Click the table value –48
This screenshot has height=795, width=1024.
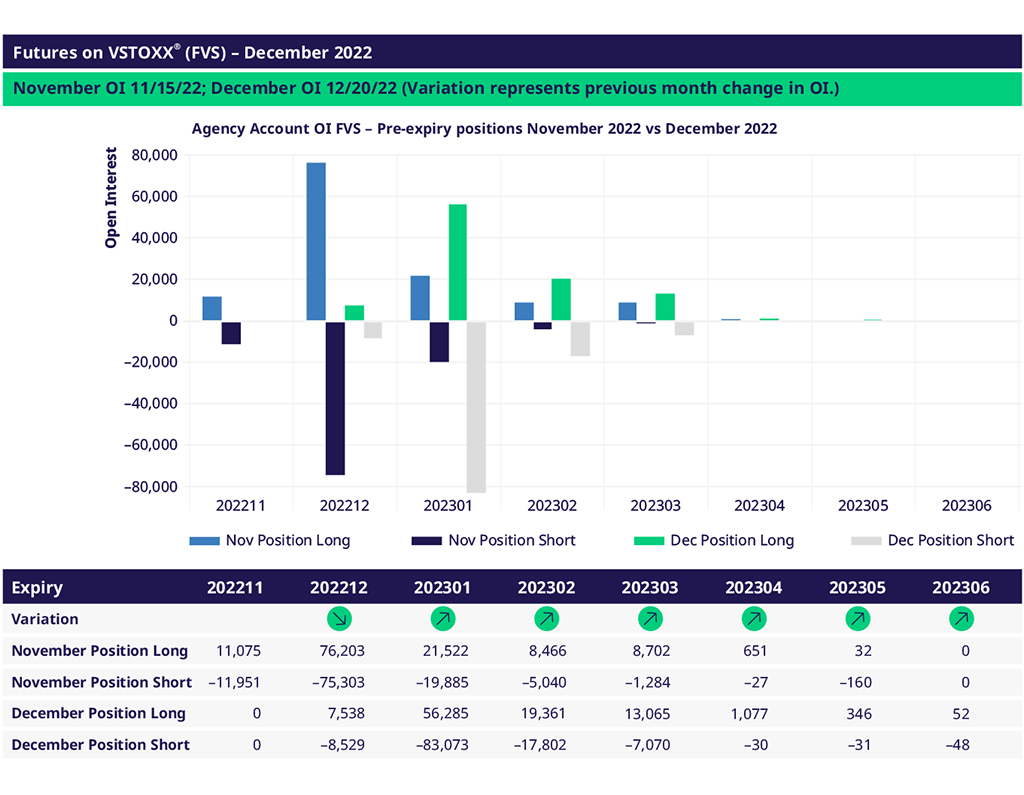tap(957, 745)
